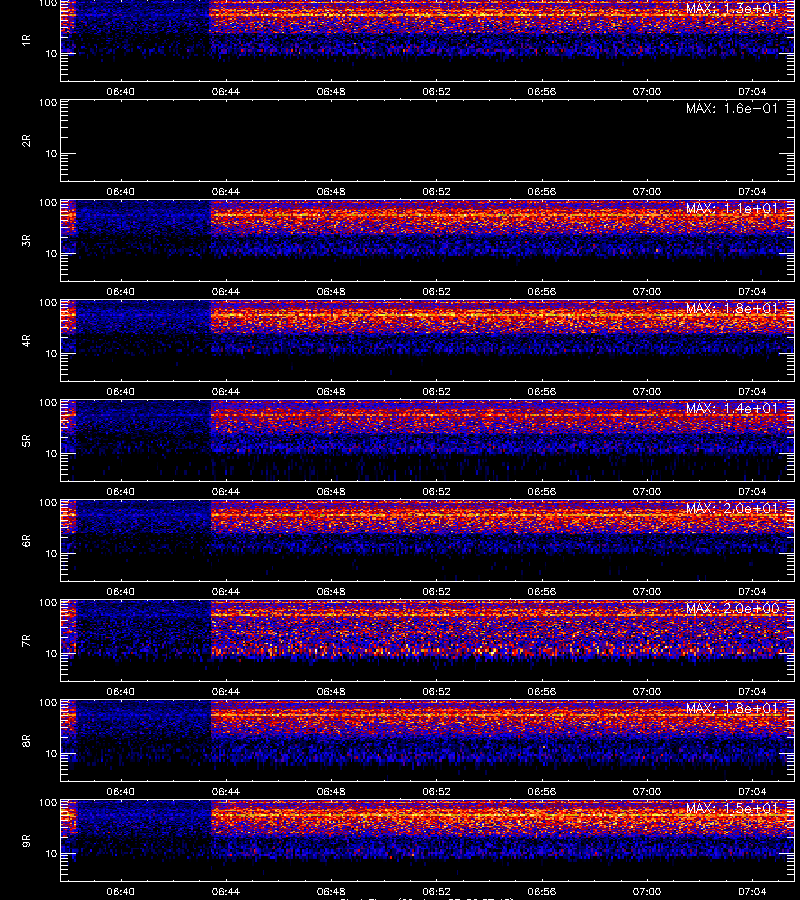Image resolution: width=800 pixels, height=900 pixels.
Task: Select the MAX: 2.0e+01 text in panel 6R
Action: coord(732,509)
